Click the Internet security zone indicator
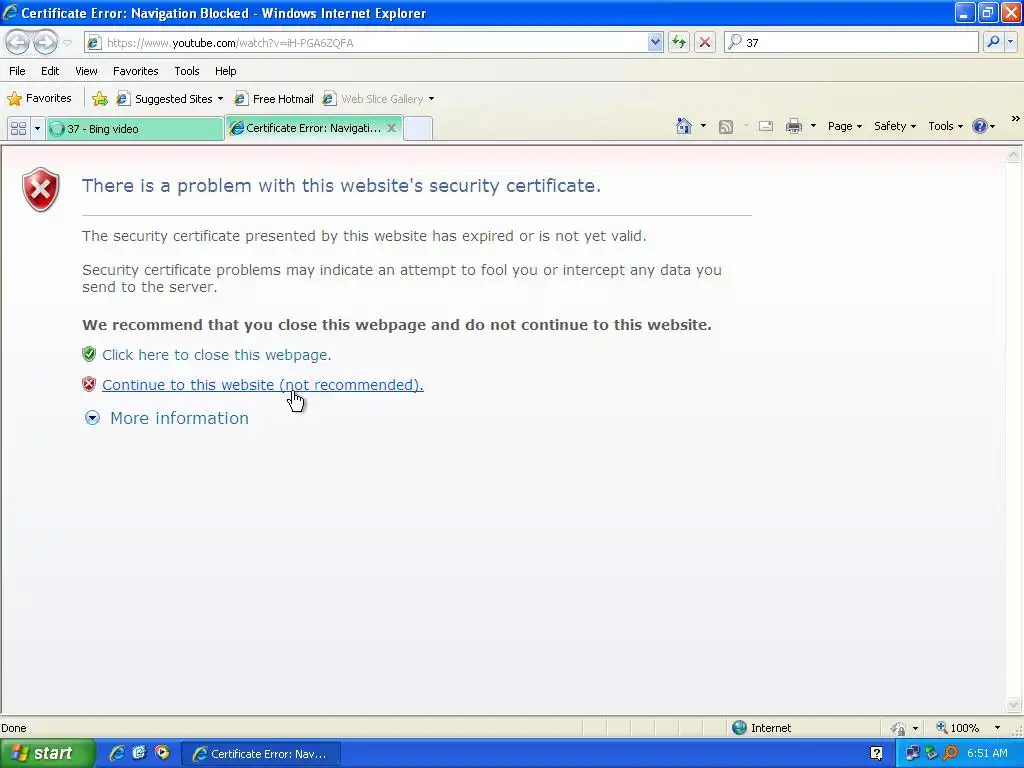Screen dimensions: 1024x768 click(761, 728)
